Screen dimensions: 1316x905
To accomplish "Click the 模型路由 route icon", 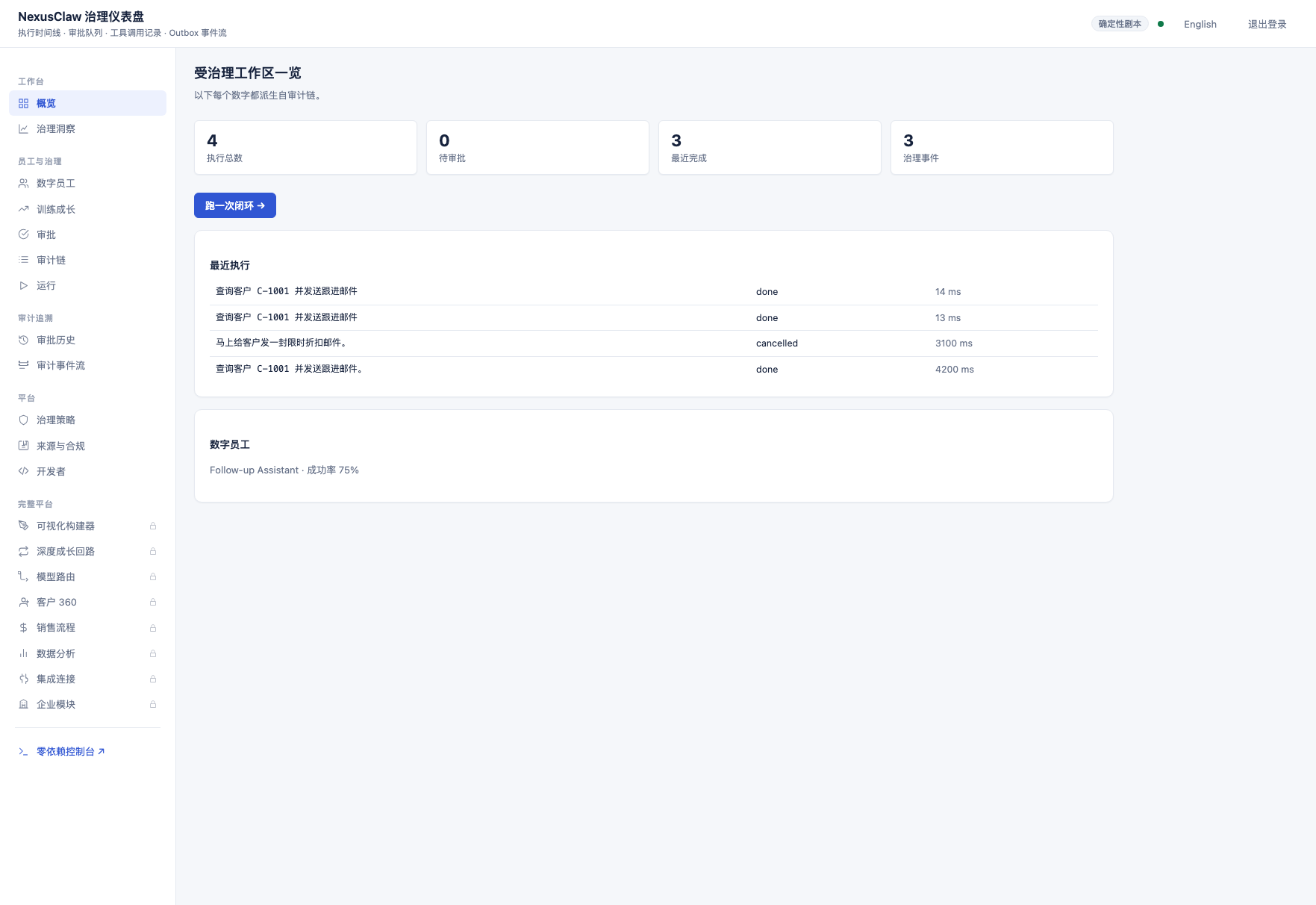I will pos(23,576).
